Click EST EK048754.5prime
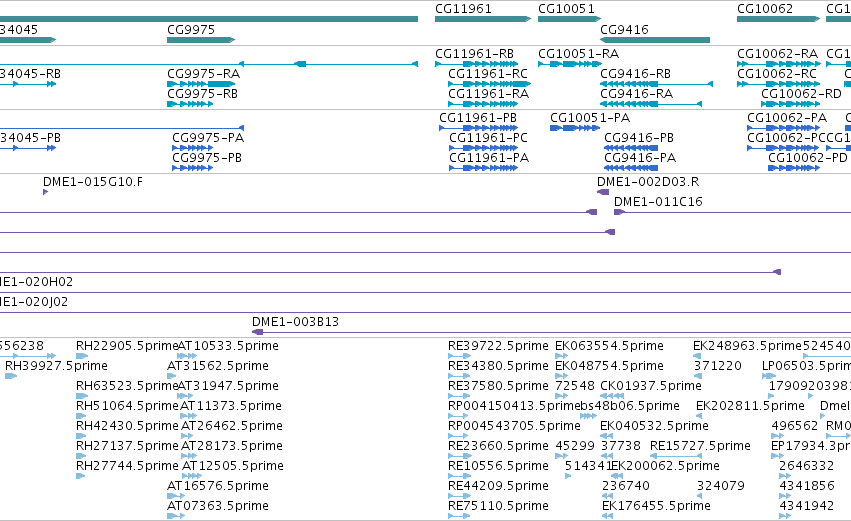The width and height of the screenshot is (851, 521). 561,376
